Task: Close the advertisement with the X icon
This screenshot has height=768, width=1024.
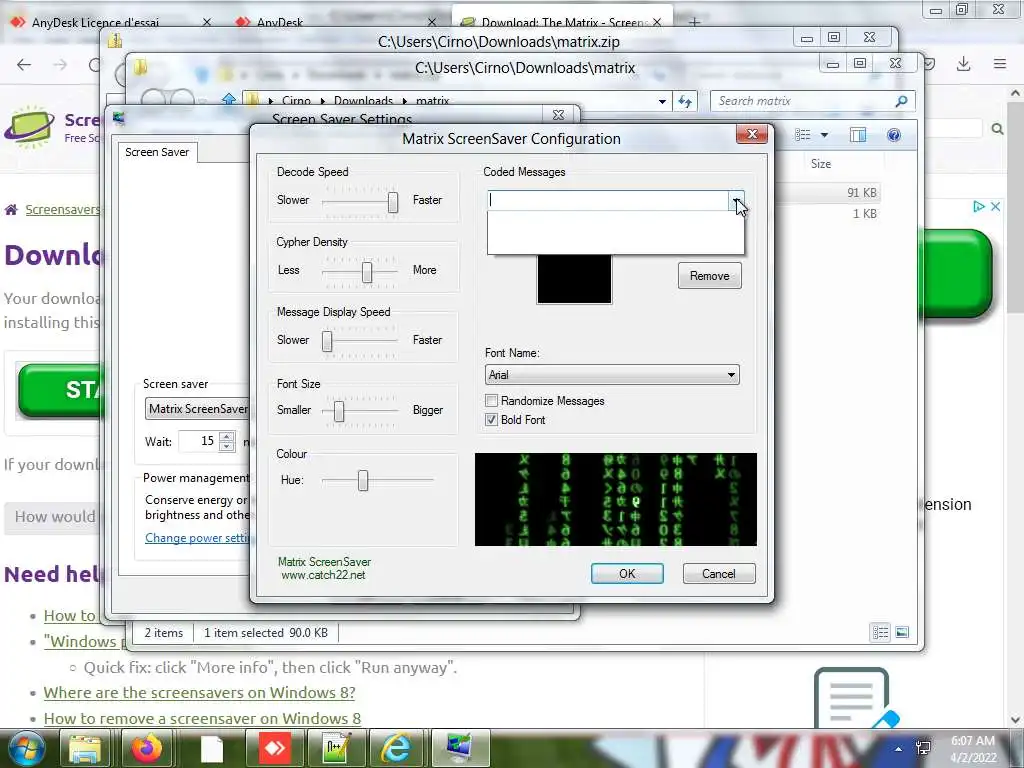Action: pyautogui.click(x=995, y=206)
